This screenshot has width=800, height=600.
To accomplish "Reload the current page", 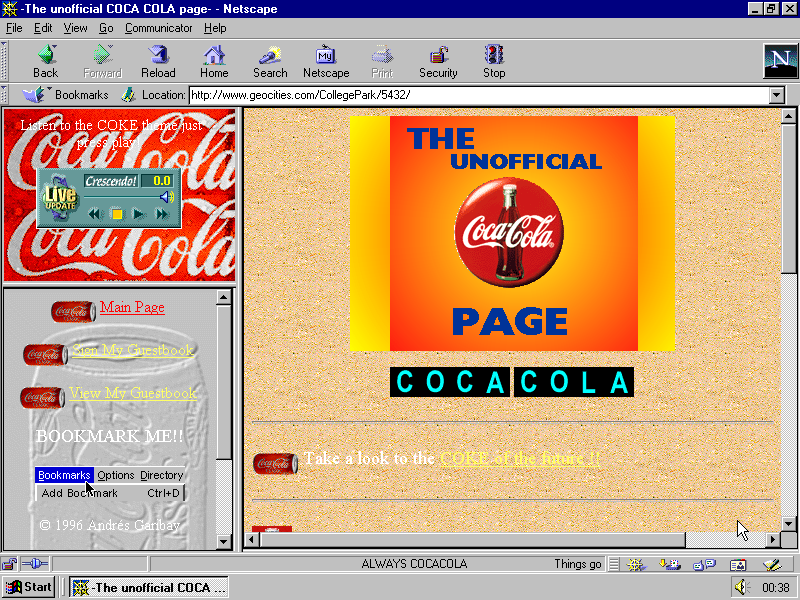I will (x=158, y=61).
